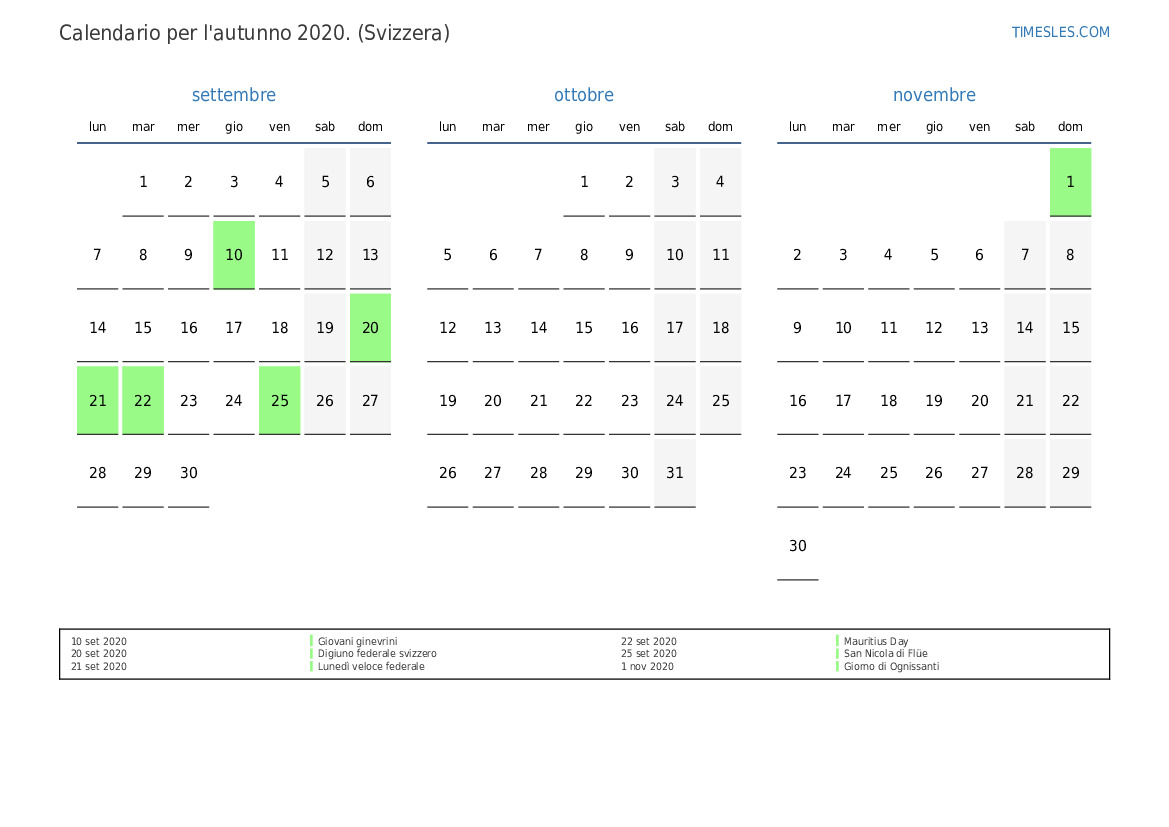Click 31 October in the calendar
This screenshot has height=827, width=1169.
[x=675, y=473]
